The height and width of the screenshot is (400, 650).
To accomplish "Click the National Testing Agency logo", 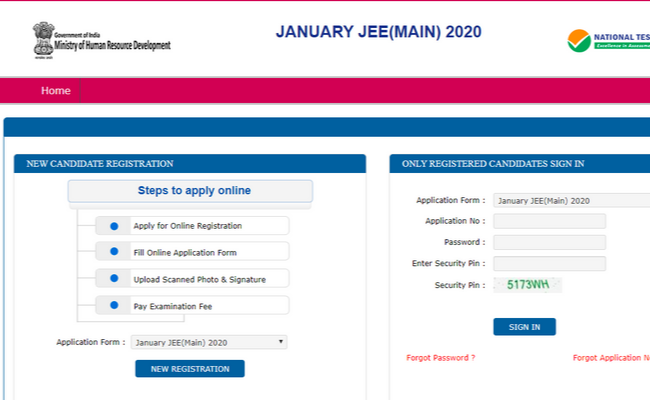I will tap(579, 41).
